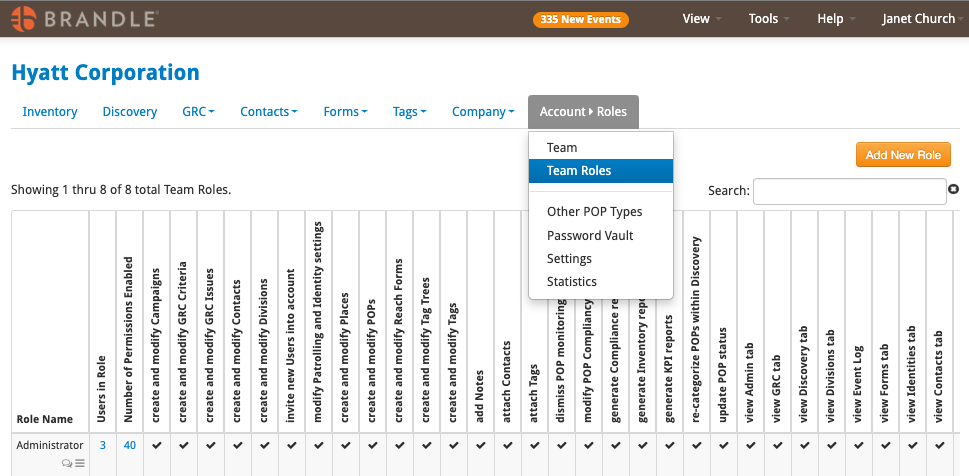Screen dimensions: 969x476
Task: Toggle Administrator view Contacts tab checkmark
Action: click(x=939, y=444)
